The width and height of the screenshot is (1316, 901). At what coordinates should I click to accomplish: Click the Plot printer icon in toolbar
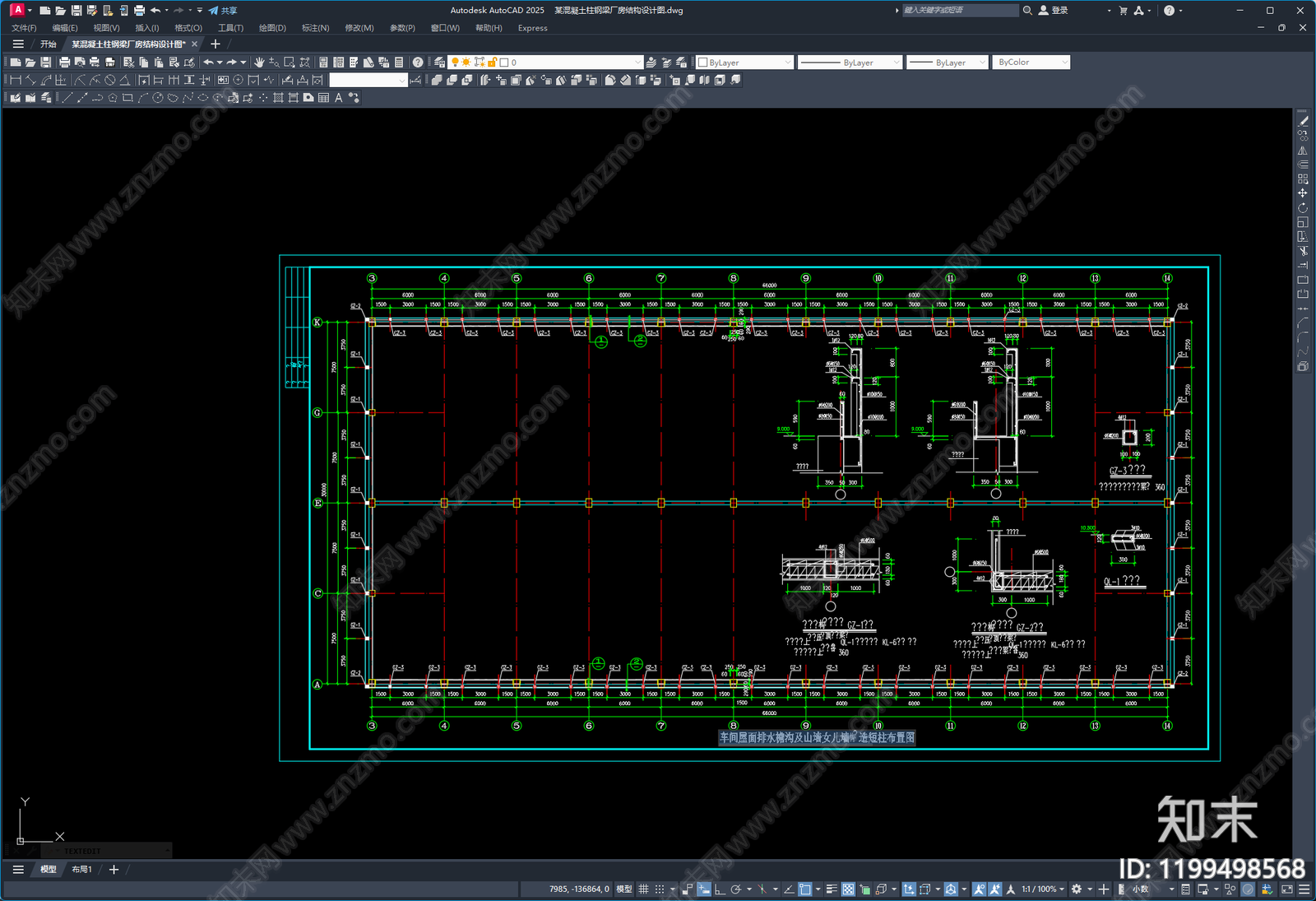point(64,63)
